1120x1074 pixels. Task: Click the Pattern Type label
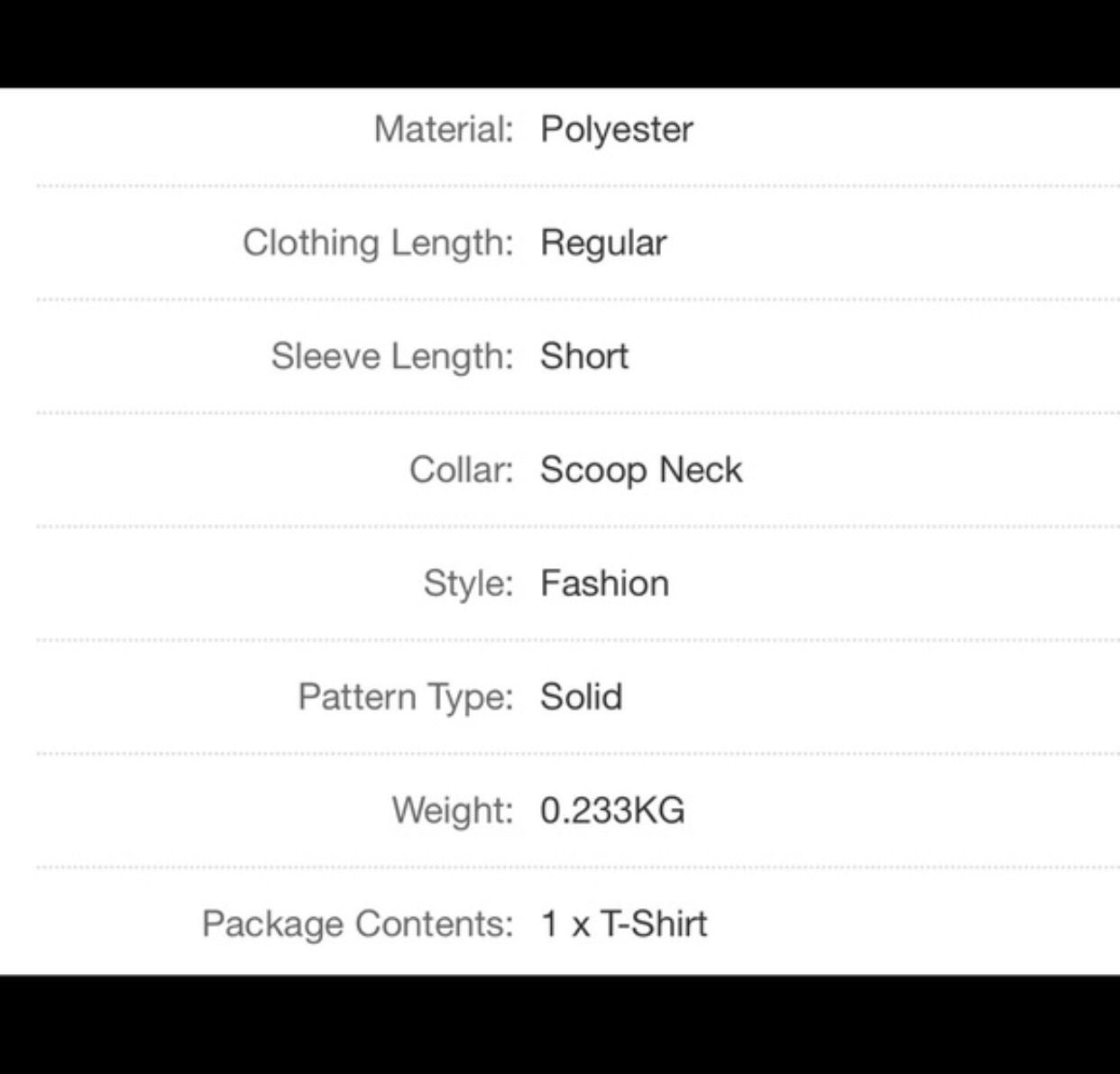tap(405, 697)
